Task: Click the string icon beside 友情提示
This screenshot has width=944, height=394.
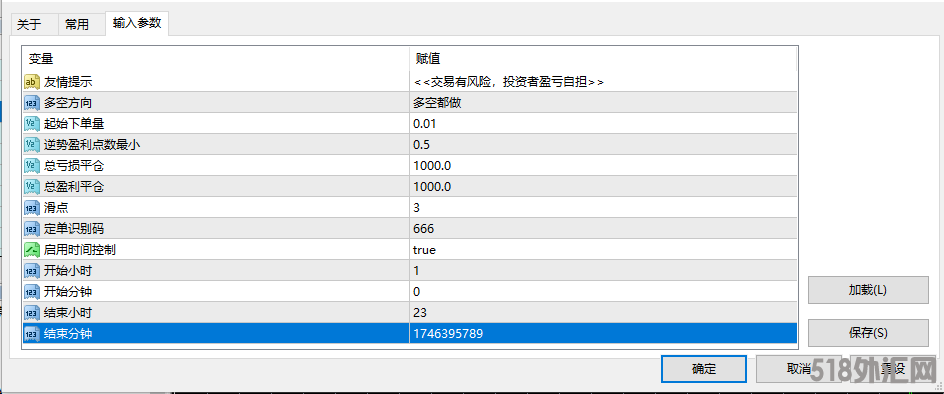Action: click(x=32, y=81)
